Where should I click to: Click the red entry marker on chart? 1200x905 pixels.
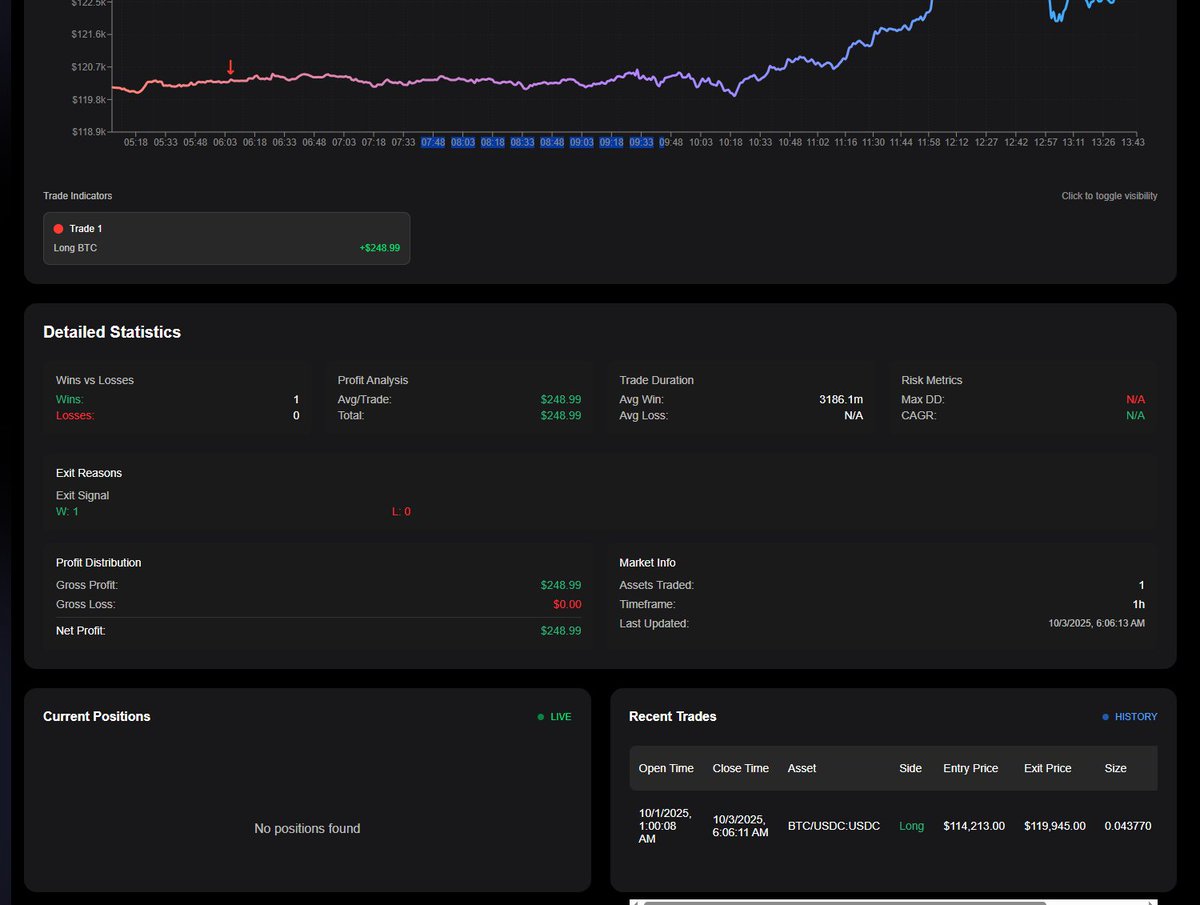coord(231,68)
